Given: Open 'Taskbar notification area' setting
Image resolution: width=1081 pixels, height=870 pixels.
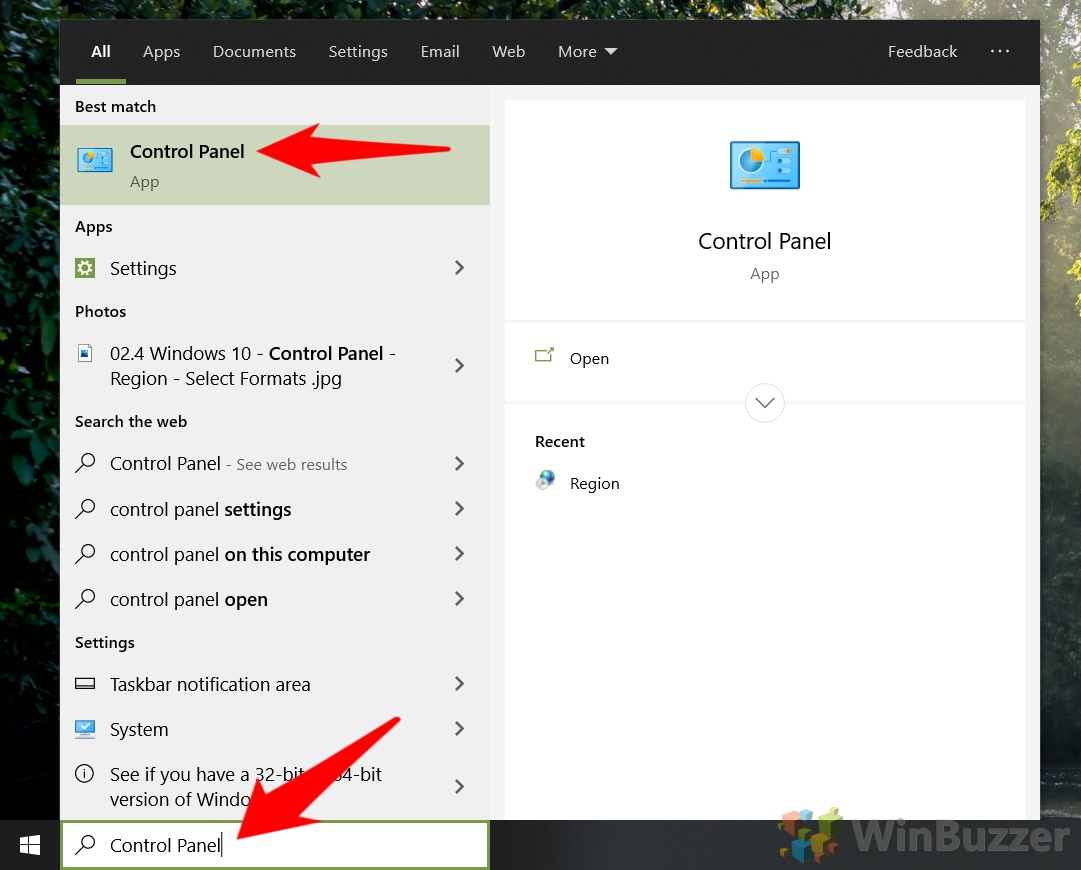Looking at the screenshot, I should click(x=210, y=685).
